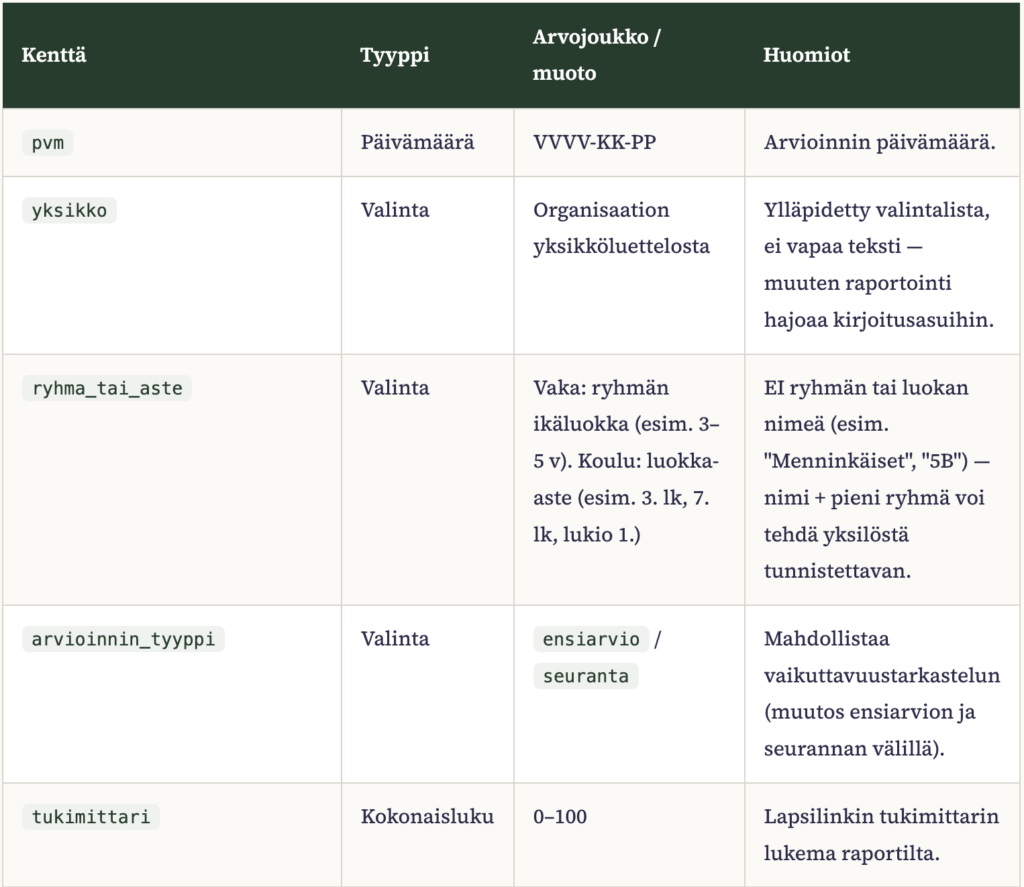The image size is (1024, 887).
Task: Click the Arvioinnin päivämäärä note
Action: pyautogui.click(x=880, y=142)
